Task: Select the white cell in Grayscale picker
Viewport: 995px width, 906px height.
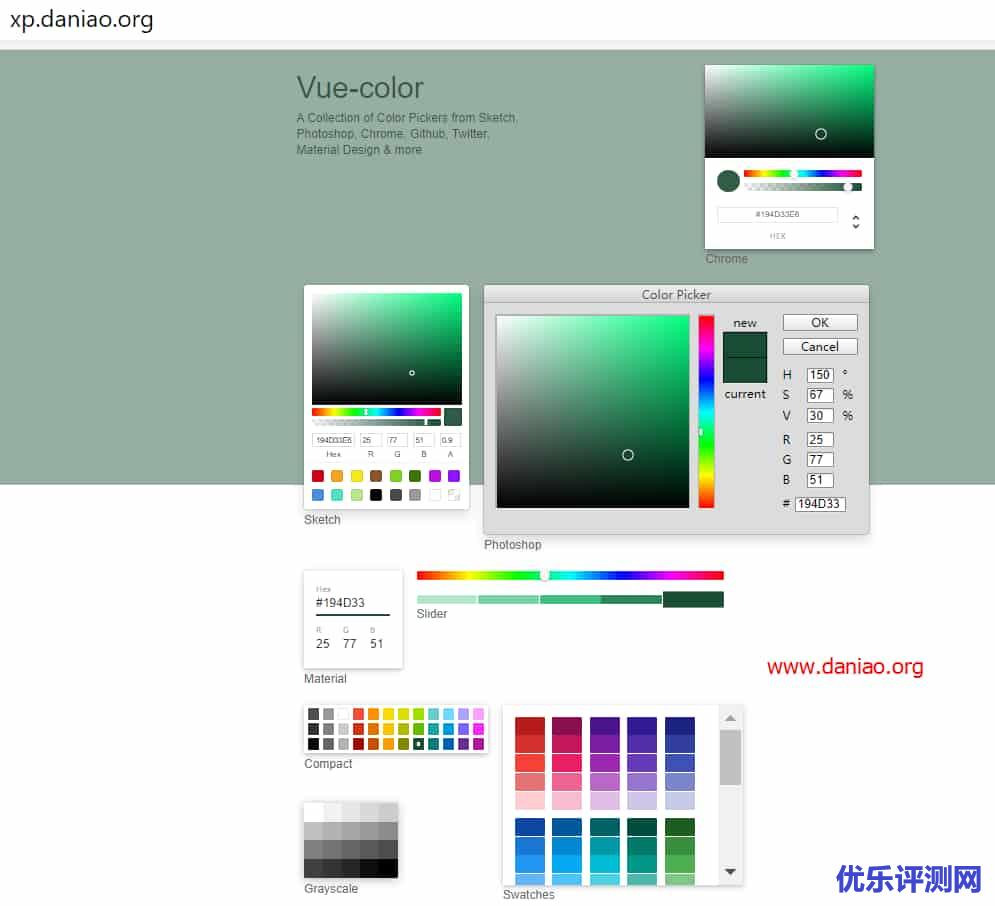Action: click(313, 811)
